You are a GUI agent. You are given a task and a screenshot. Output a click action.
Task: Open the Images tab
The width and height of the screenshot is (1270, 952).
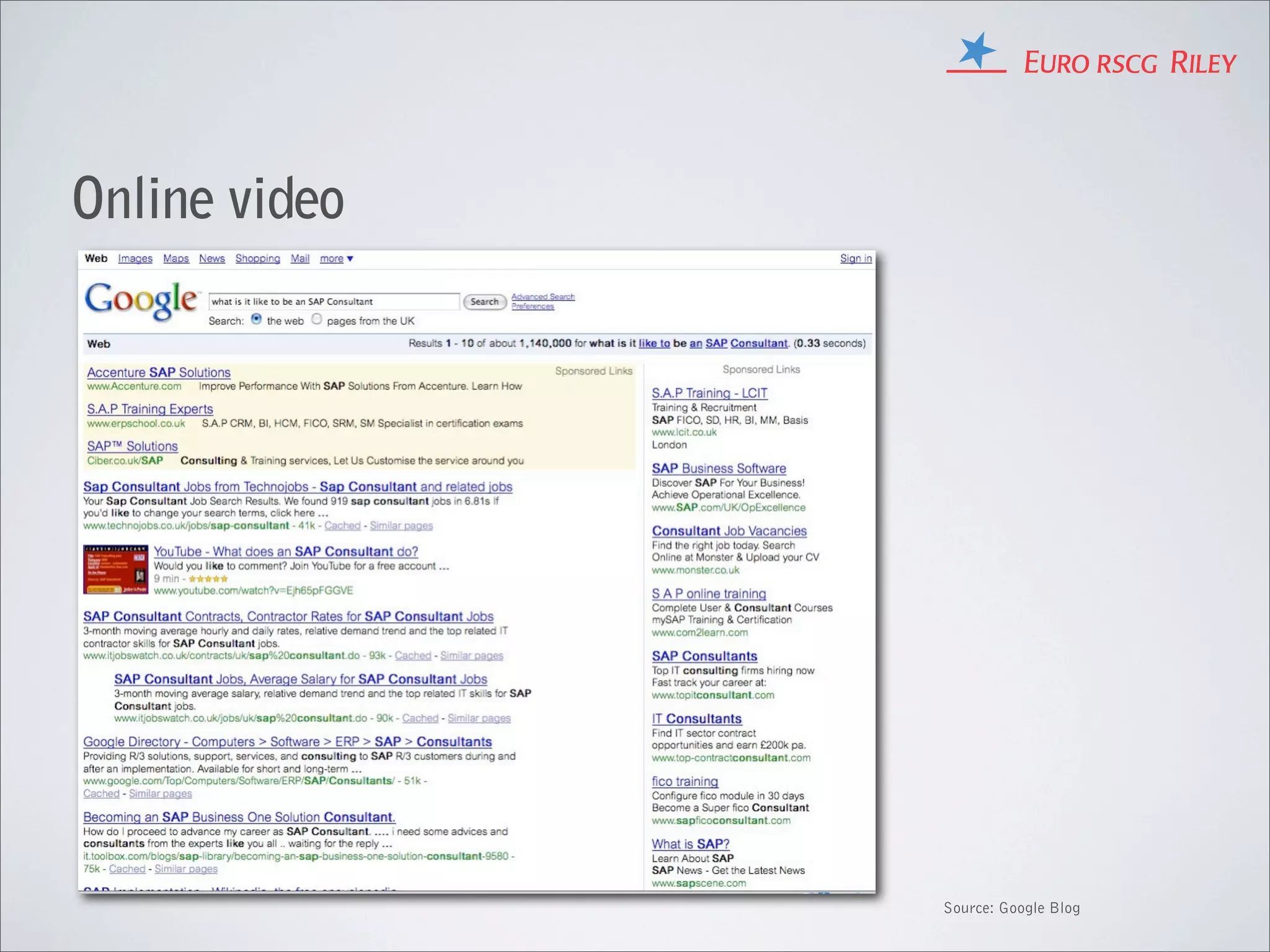click(135, 258)
